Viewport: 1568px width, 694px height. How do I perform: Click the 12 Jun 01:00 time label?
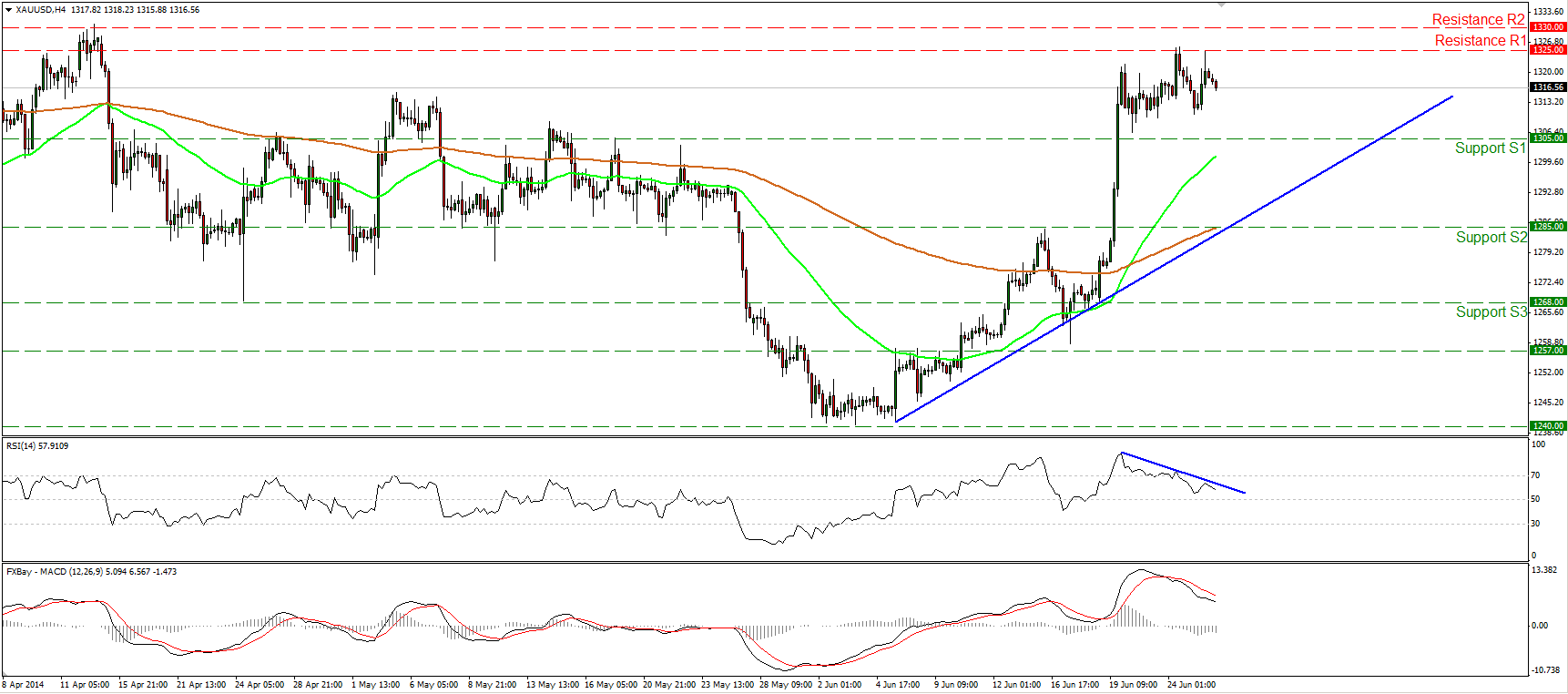1016,684
